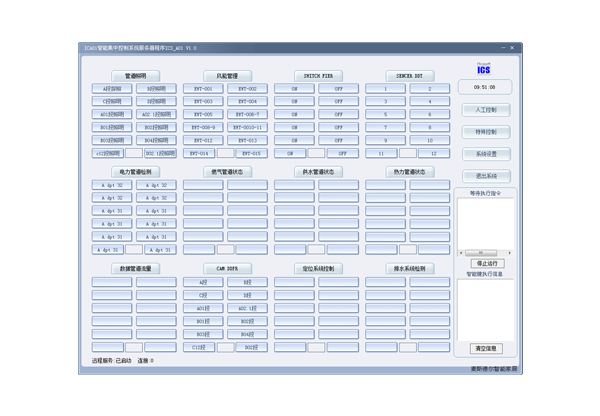The image size is (600, 416).
Task: Turn OFF the bottom SWITCH FIER row
Action: tap(342, 154)
